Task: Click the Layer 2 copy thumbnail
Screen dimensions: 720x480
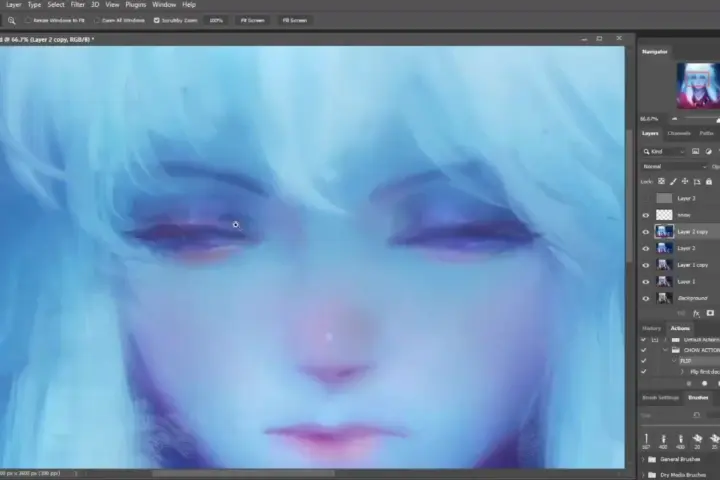Action: (x=664, y=232)
